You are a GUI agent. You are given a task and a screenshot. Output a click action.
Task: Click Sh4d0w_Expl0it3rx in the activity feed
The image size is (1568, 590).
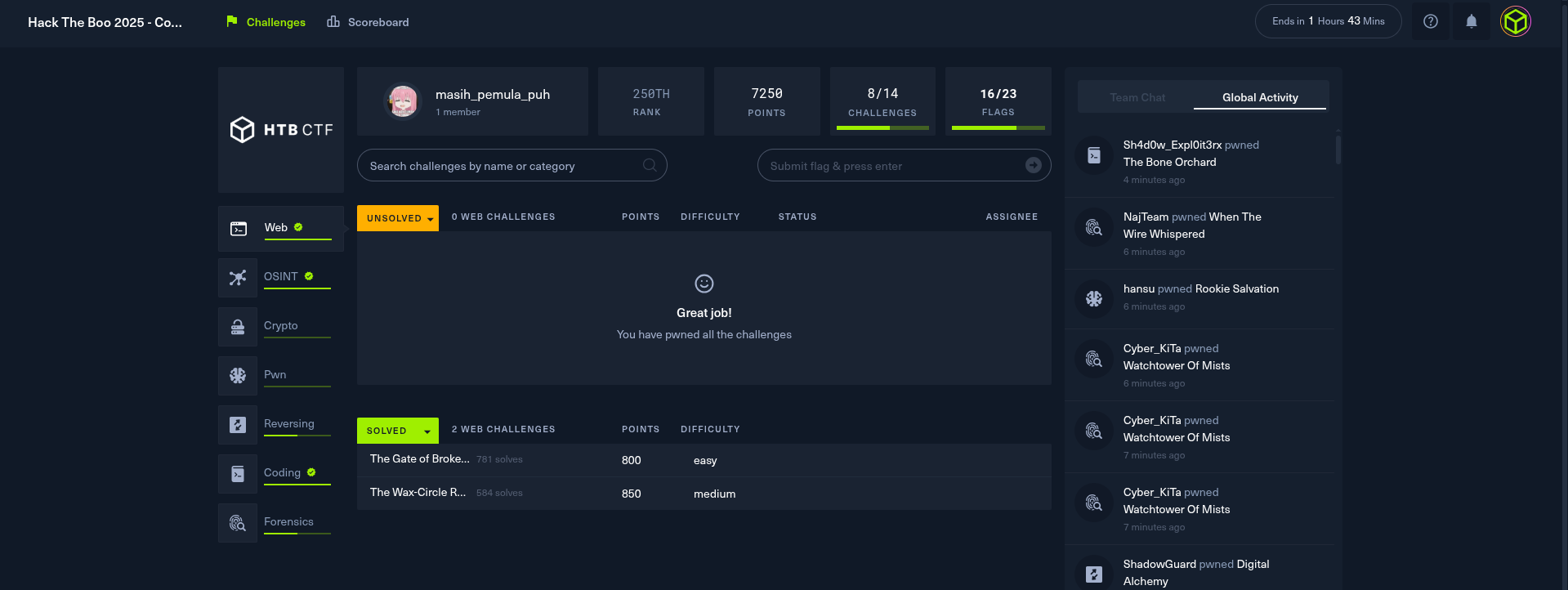pos(1173,145)
